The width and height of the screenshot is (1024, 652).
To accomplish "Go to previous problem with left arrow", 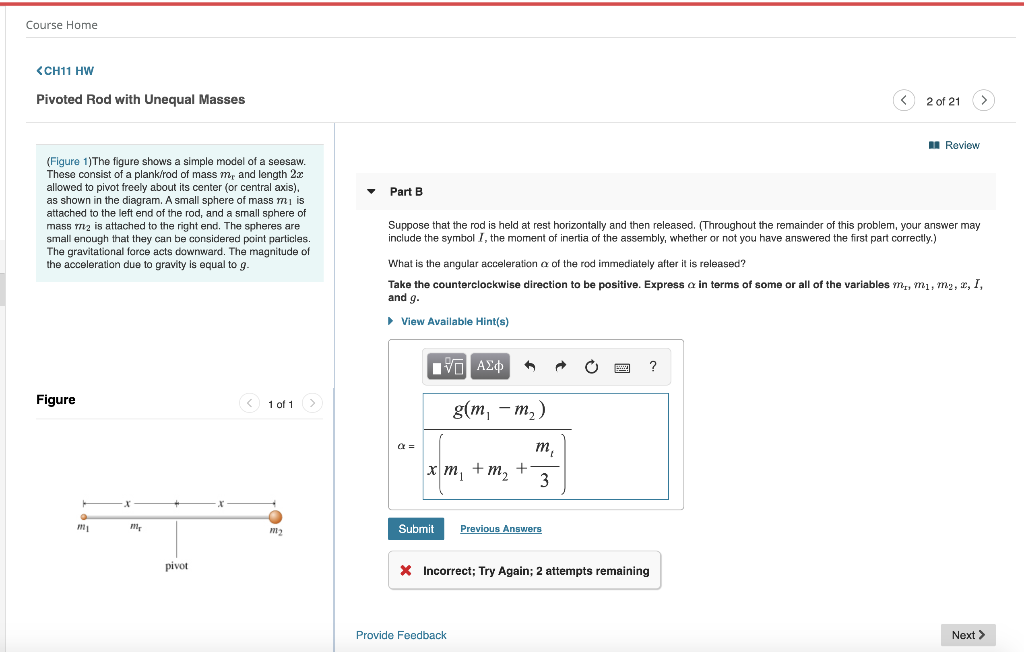I will click(903, 100).
